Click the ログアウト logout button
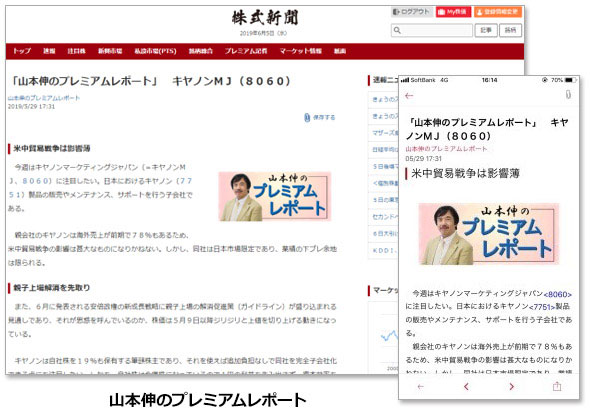This screenshot has height=420, width=590. (412, 12)
